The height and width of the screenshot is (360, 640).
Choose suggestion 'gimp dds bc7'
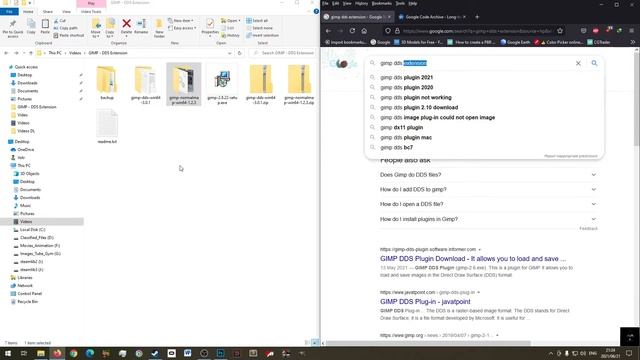(x=396, y=147)
